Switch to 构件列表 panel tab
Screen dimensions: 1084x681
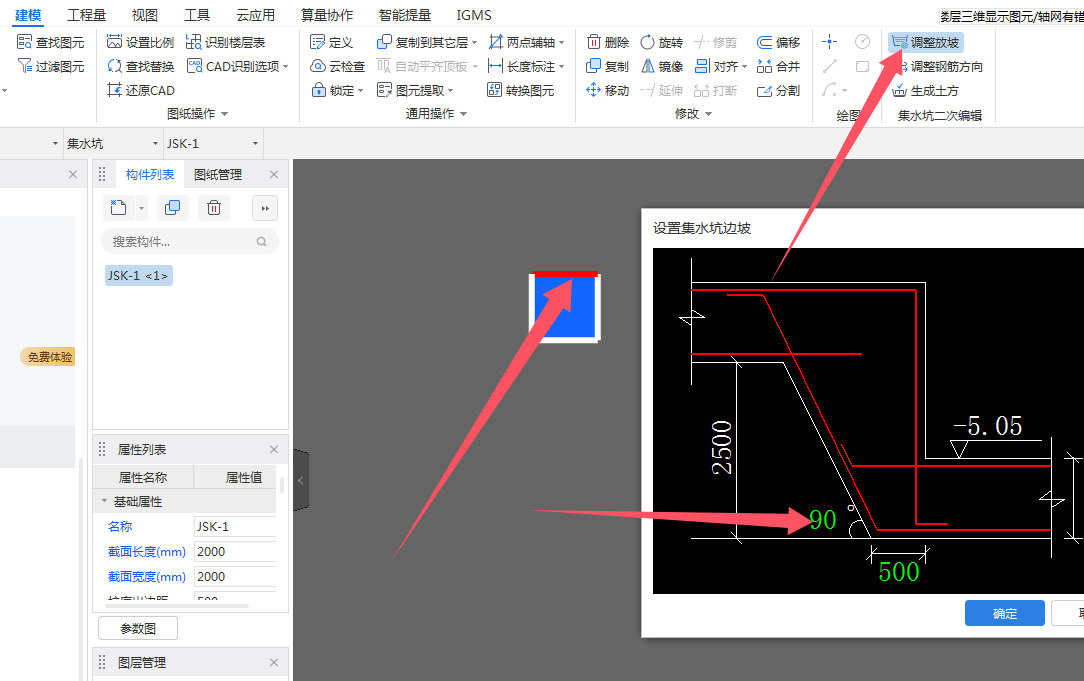[x=150, y=175]
